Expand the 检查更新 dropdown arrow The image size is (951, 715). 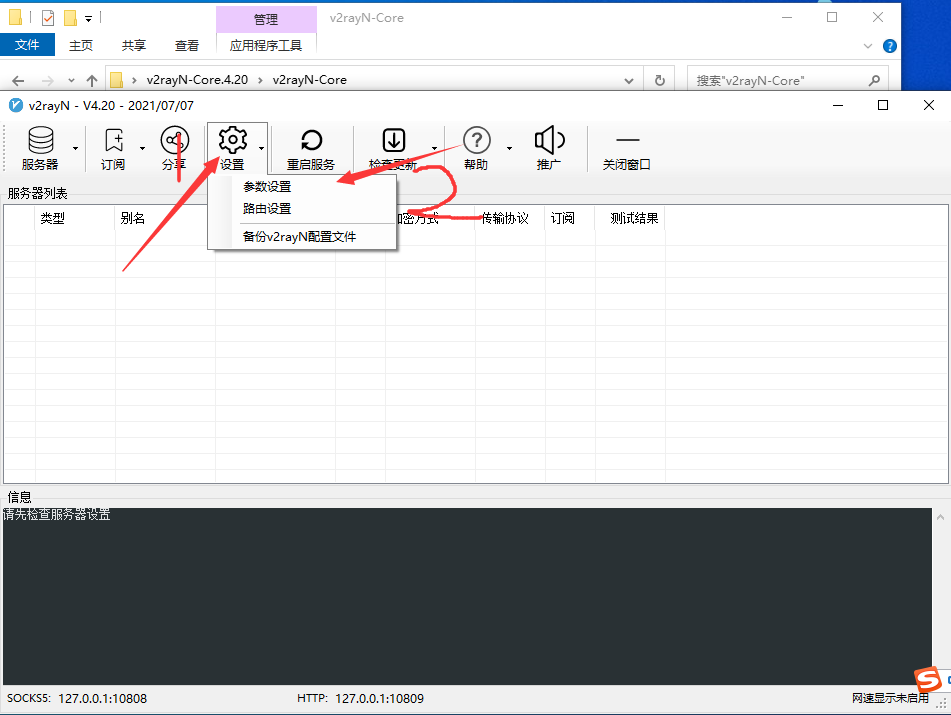(434, 149)
